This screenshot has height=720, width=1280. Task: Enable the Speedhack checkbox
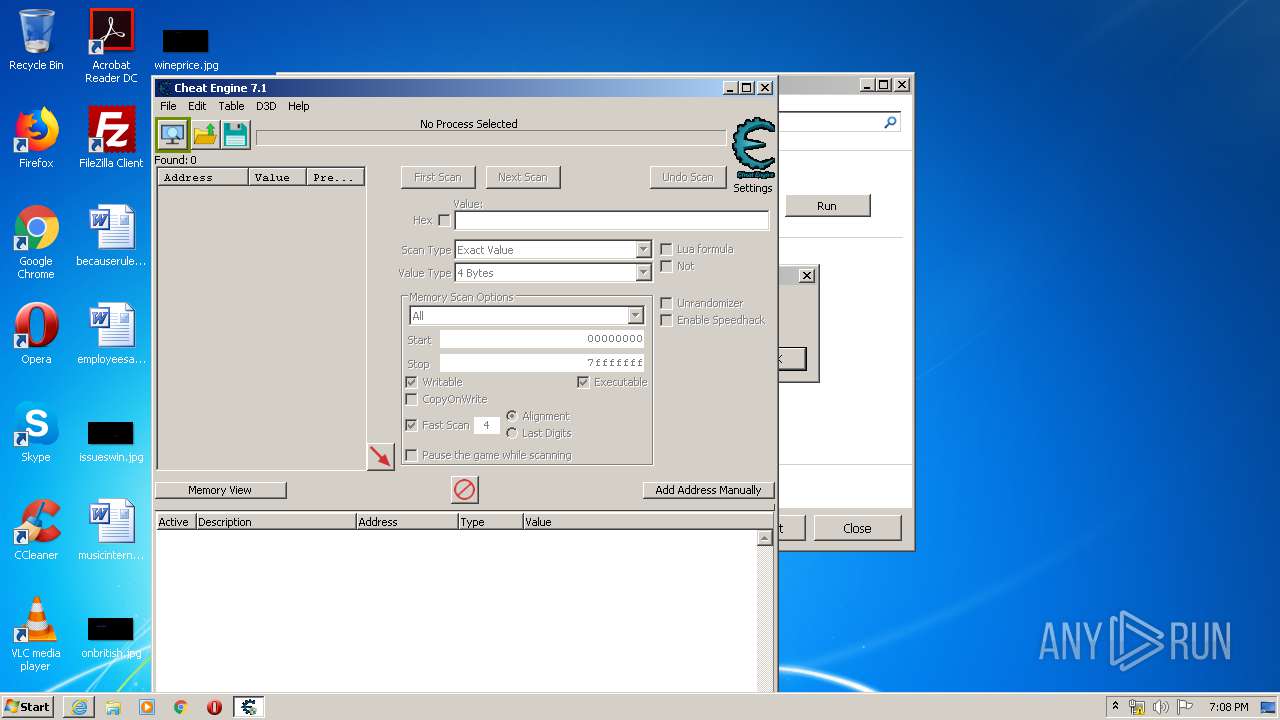pos(666,320)
